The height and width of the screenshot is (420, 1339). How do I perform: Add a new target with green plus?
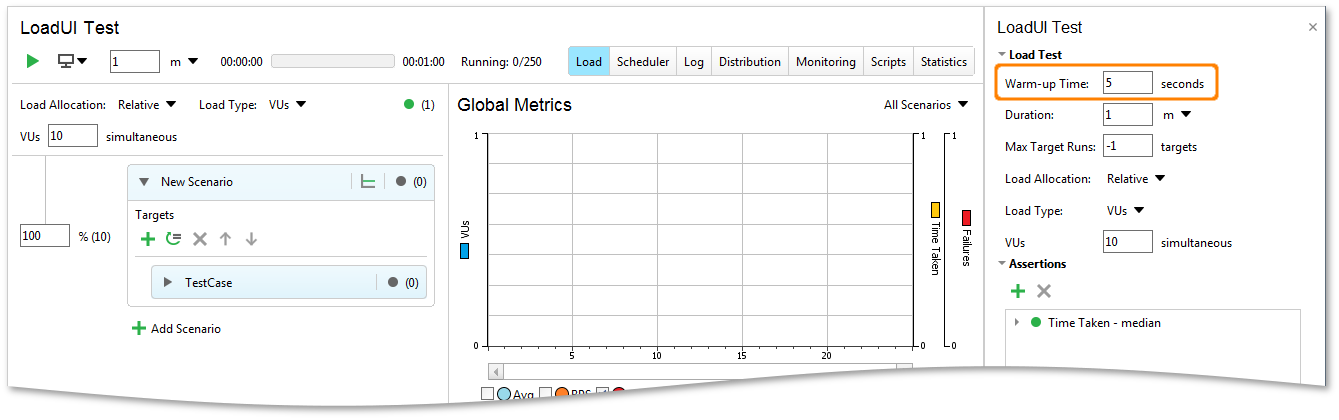click(x=147, y=239)
